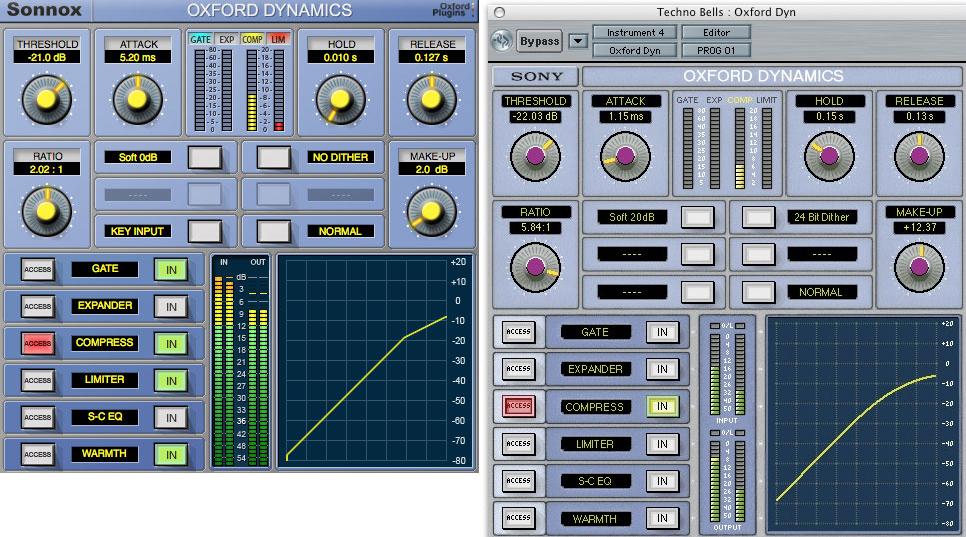Click the Ratio knob in the Sony window
Image resolution: width=966 pixels, height=537 pixels.
[x=535, y=267]
